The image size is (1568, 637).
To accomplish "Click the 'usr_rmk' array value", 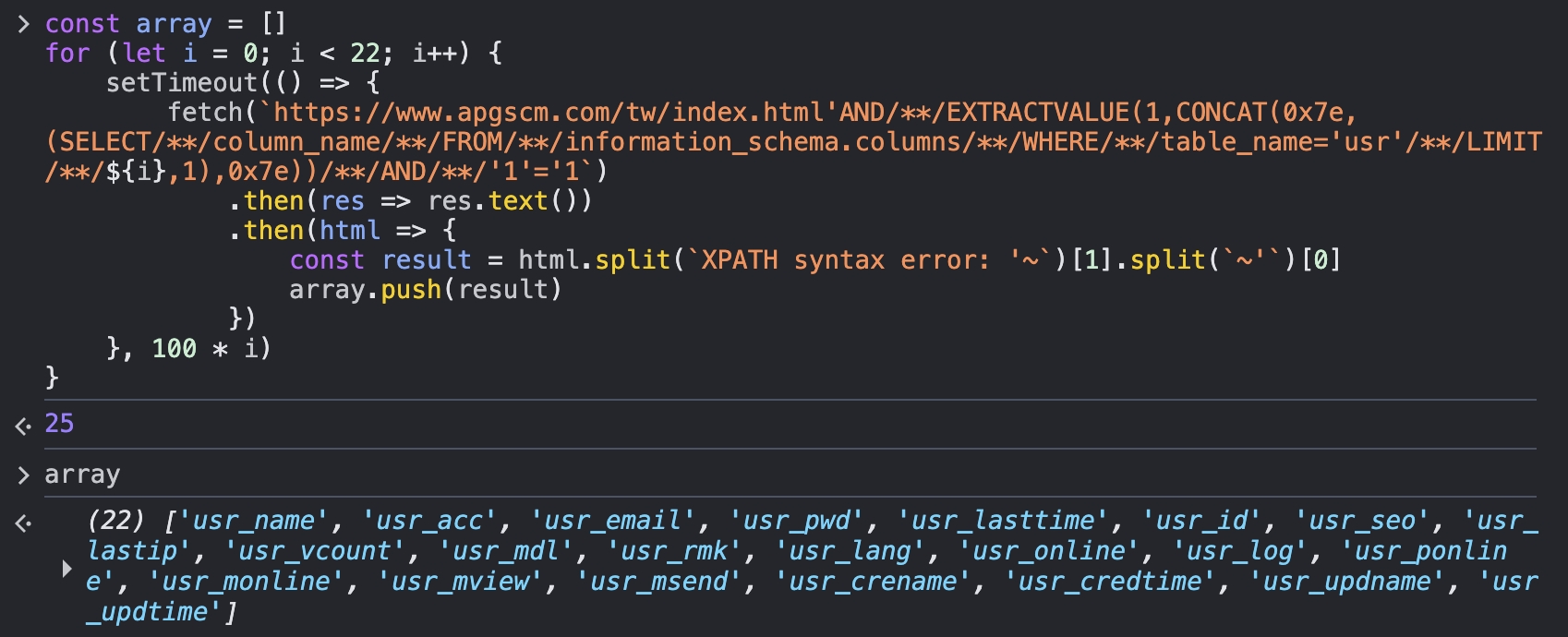I will [x=674, y=551].
